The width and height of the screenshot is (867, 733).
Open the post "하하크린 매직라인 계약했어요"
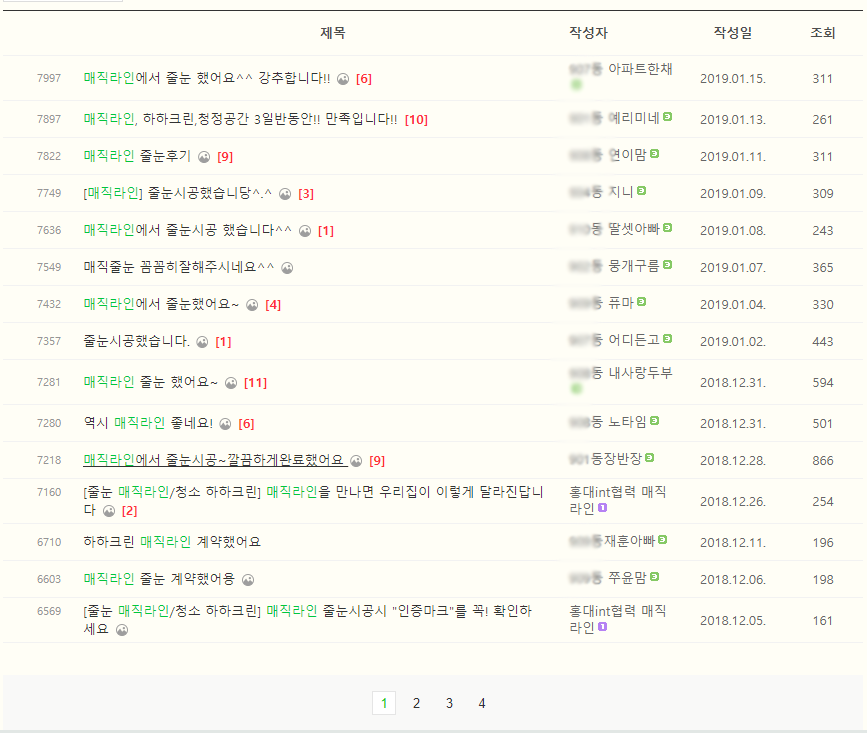(x=172, y=542)
